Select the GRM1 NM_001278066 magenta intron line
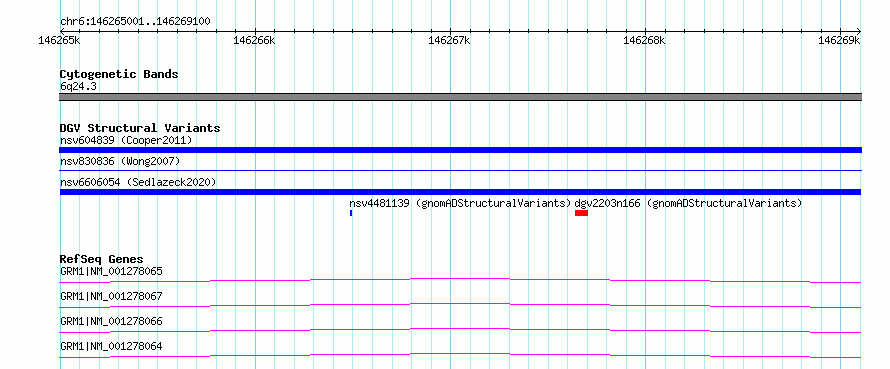The image size is (890, 369). (460, 330)
